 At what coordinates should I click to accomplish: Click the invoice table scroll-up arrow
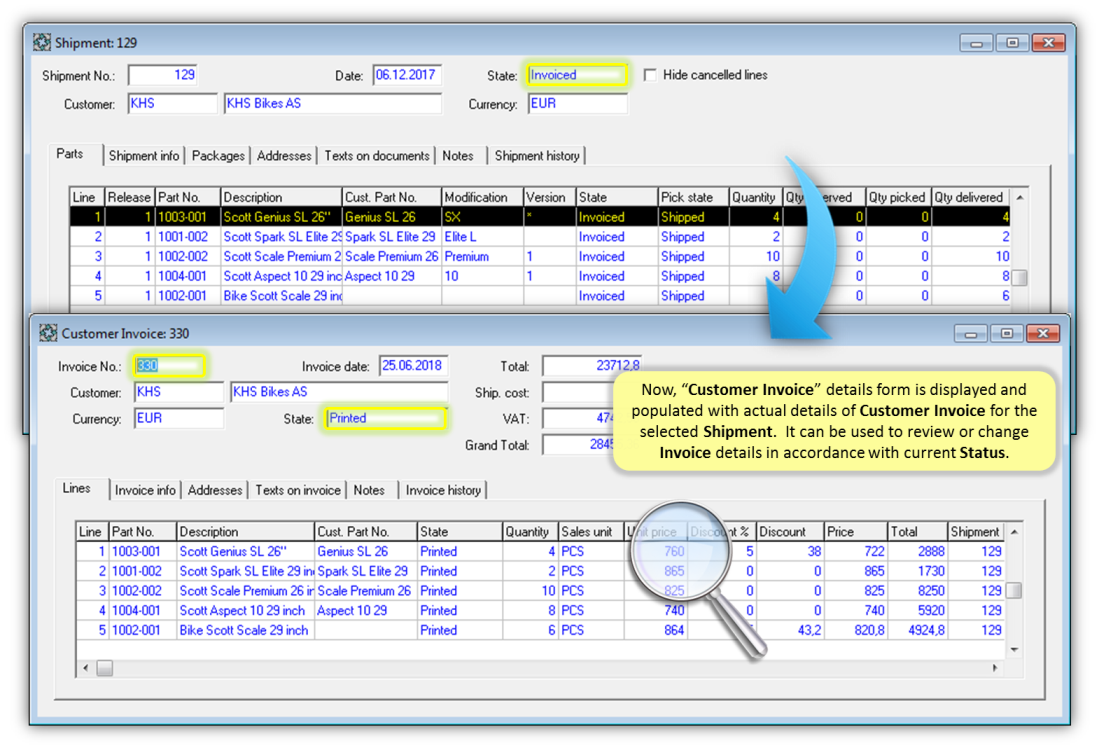tap(1013, 532)
